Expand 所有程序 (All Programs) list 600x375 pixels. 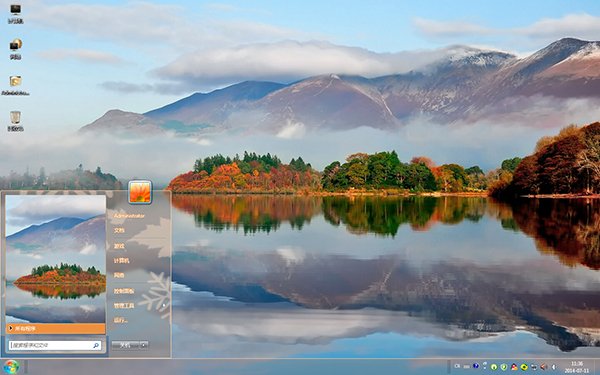point(56,329)
